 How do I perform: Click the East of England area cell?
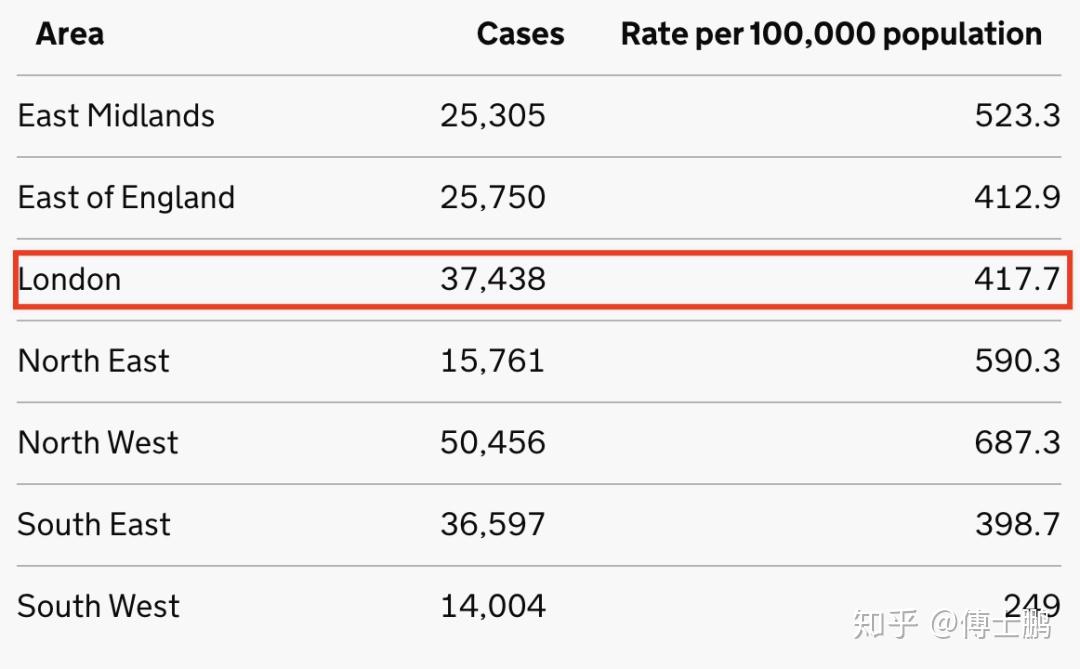click(126, 198)
